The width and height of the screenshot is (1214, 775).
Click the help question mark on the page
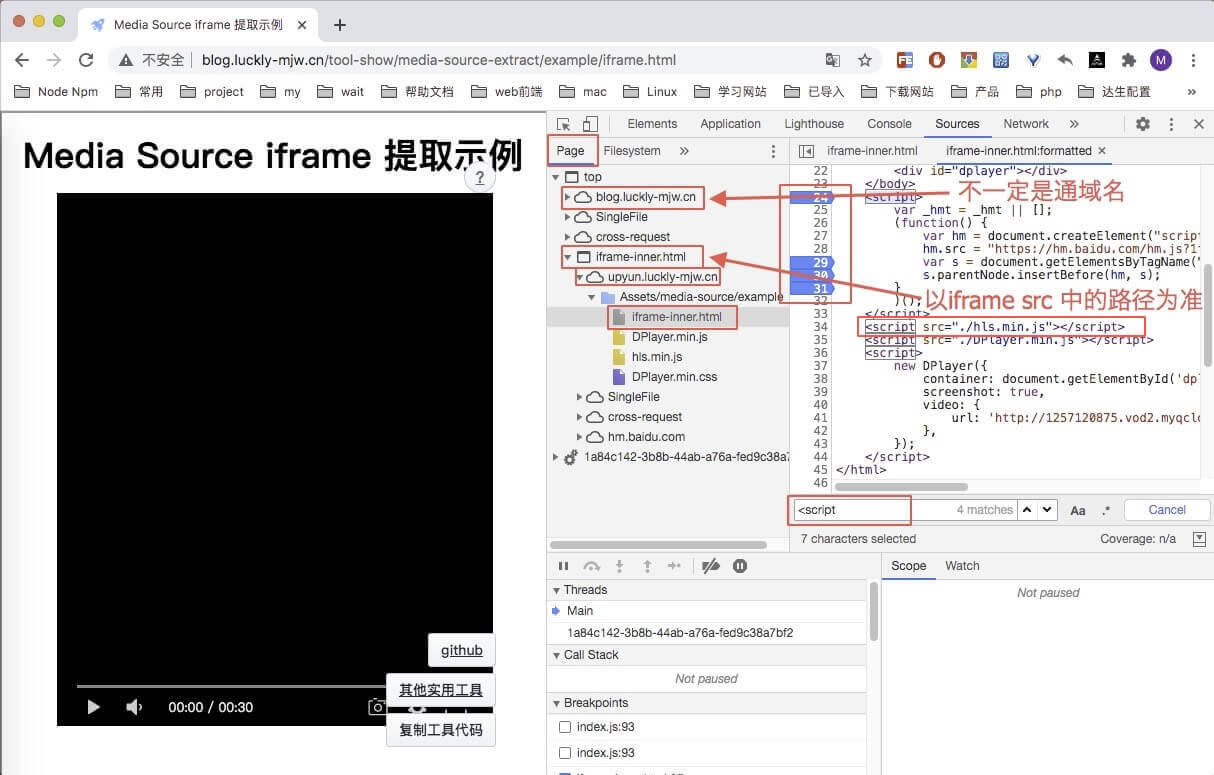point(480,178)
